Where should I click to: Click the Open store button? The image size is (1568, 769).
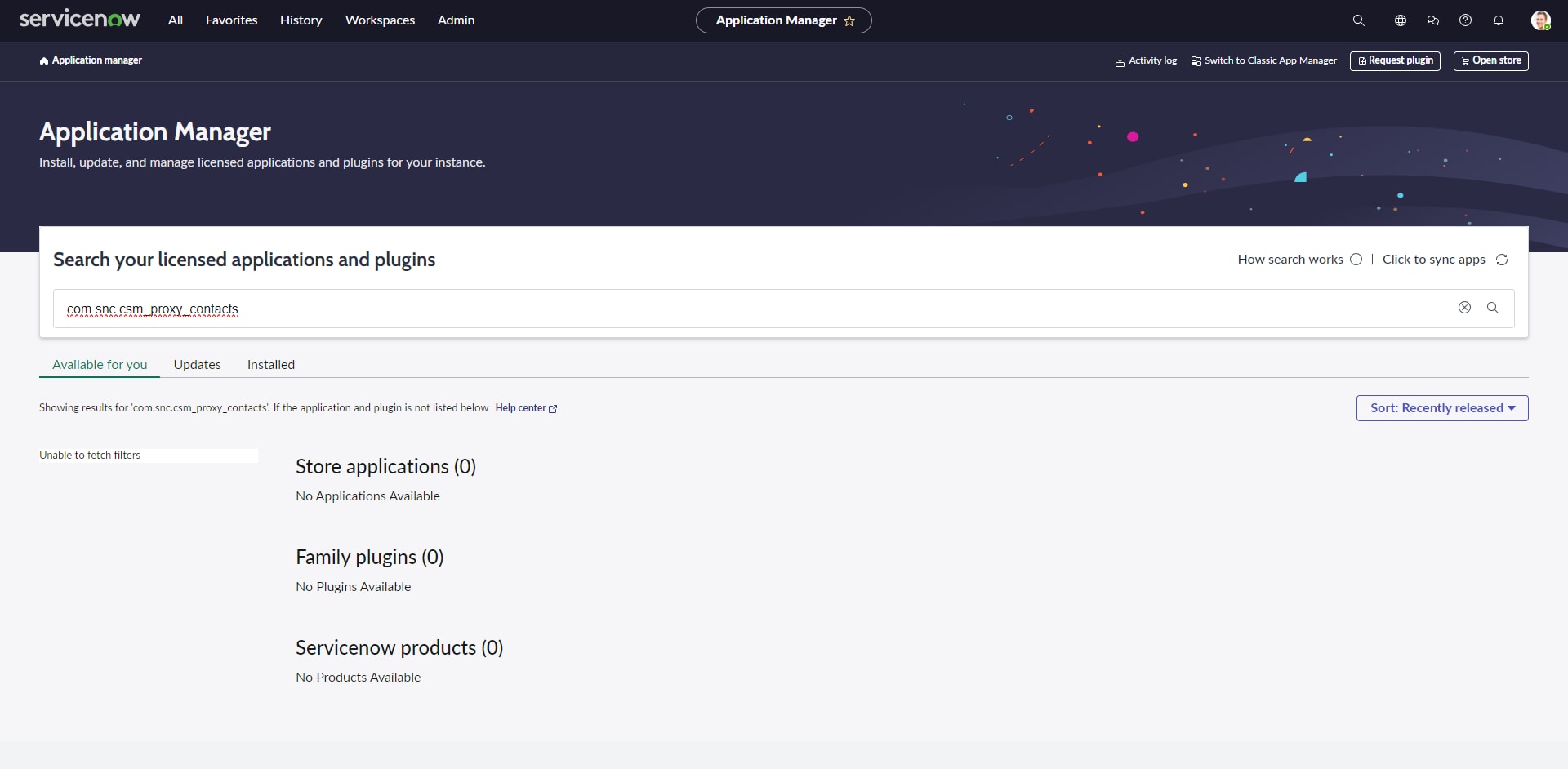(1491, 61)
